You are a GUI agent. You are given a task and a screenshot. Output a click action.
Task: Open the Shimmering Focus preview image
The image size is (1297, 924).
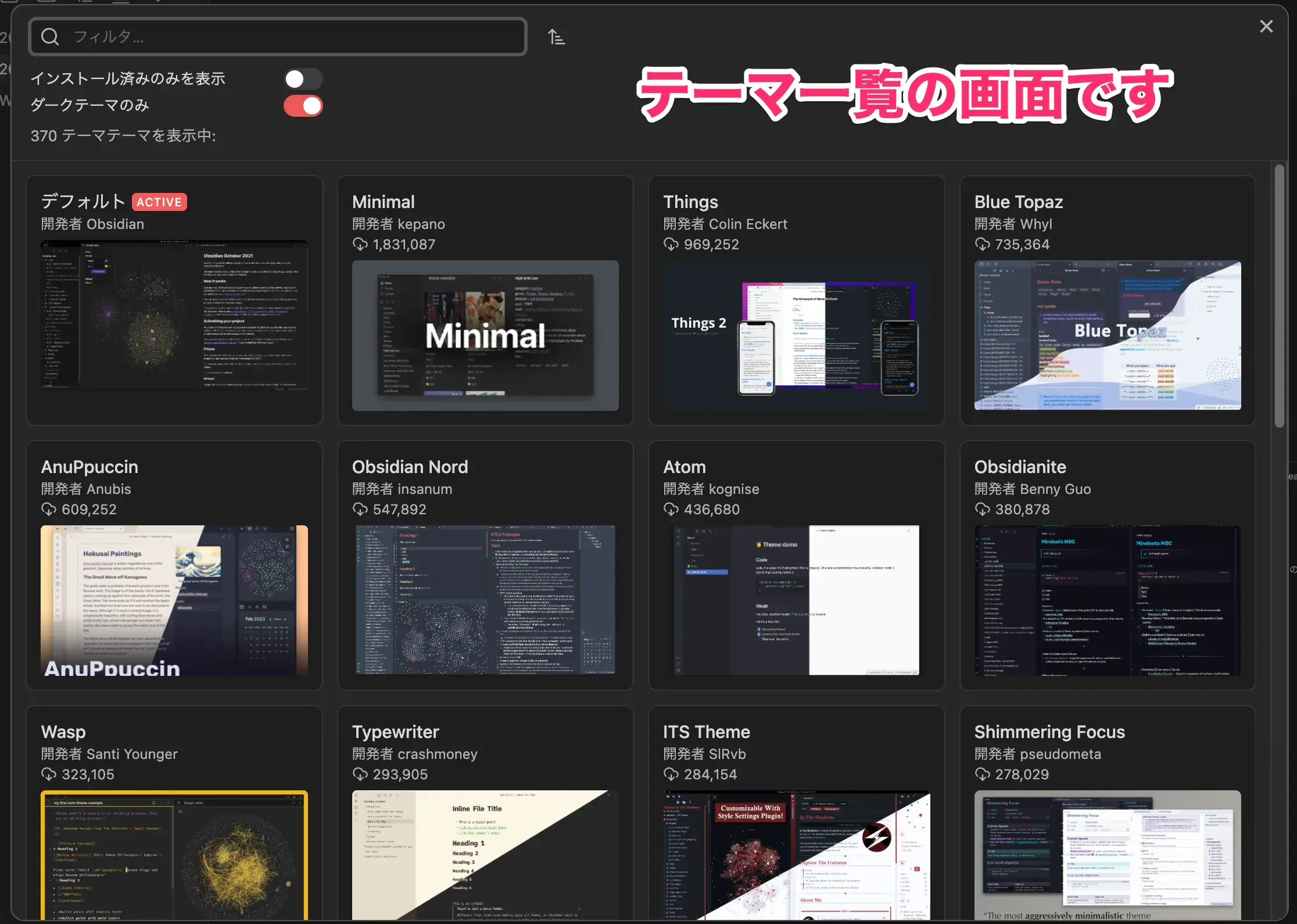pos(1108,855)
